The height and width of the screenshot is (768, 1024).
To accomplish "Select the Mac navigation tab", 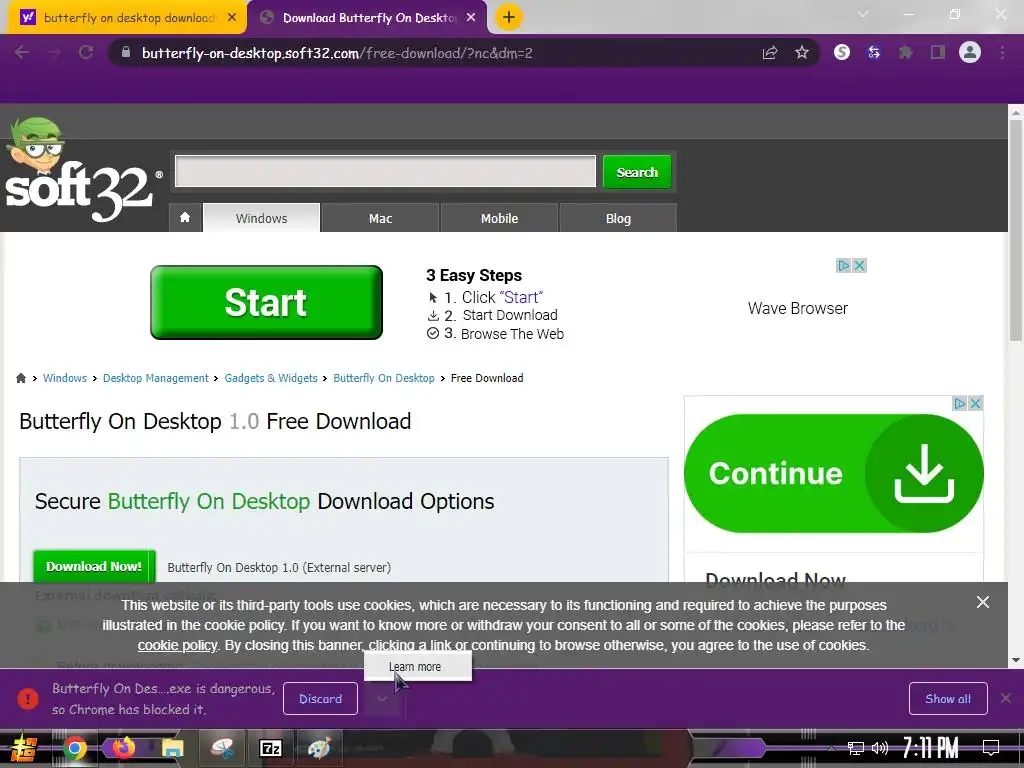I will pyautogui.click(x=381, y=218).
